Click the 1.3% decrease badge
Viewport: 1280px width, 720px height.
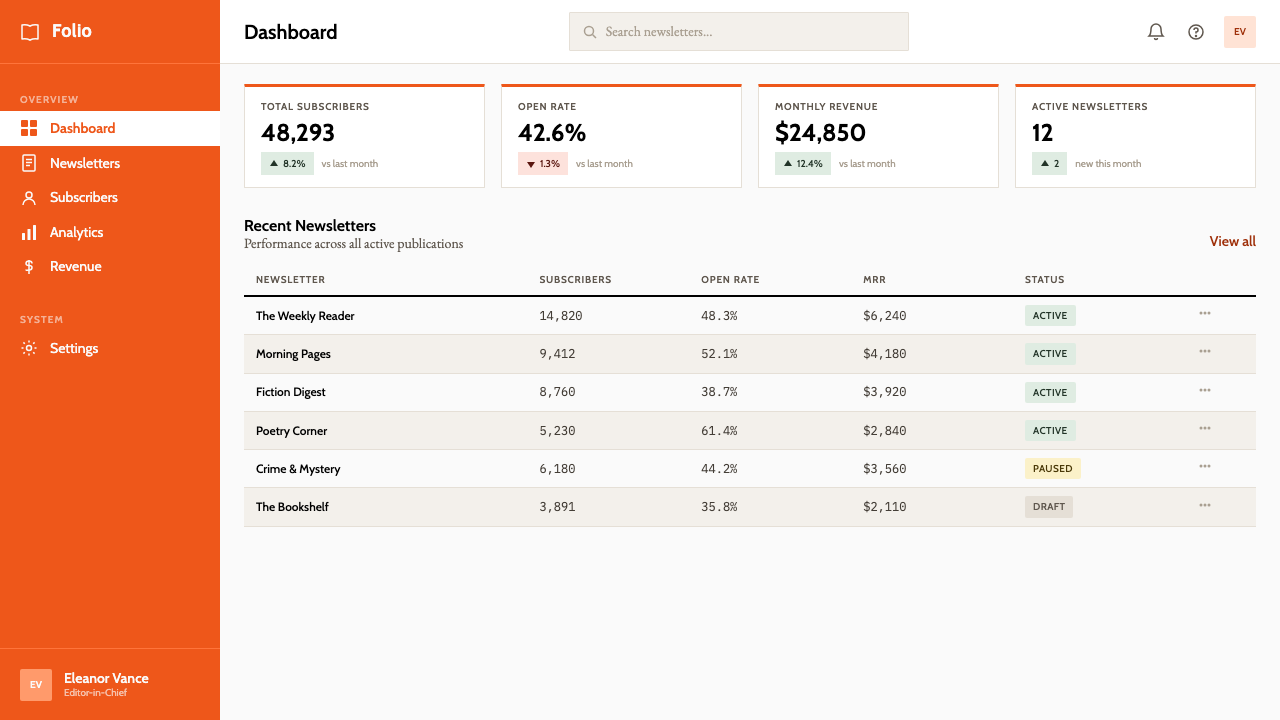(x=543, y=164)
